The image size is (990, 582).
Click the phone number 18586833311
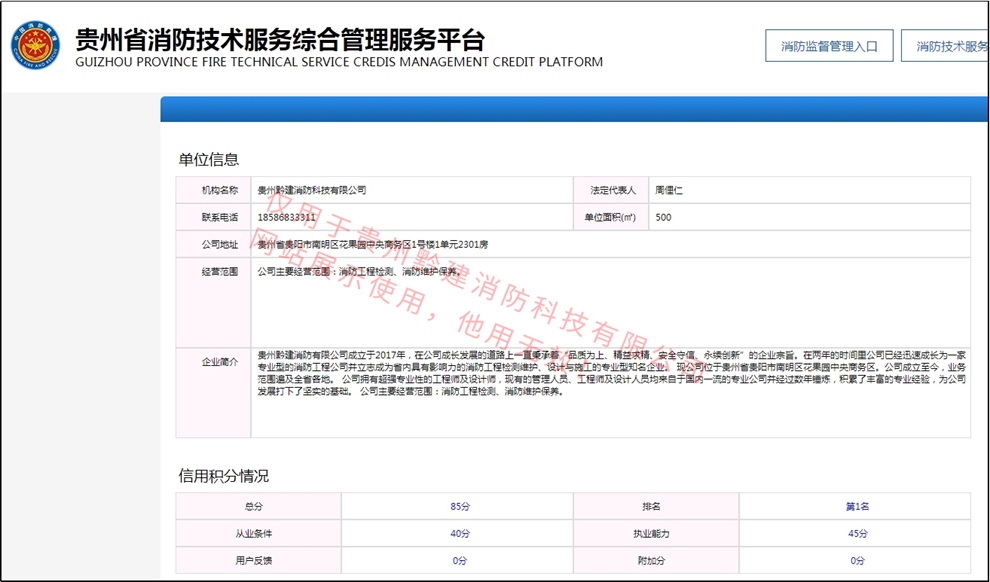pyautogui.click(x=287, y=217)
